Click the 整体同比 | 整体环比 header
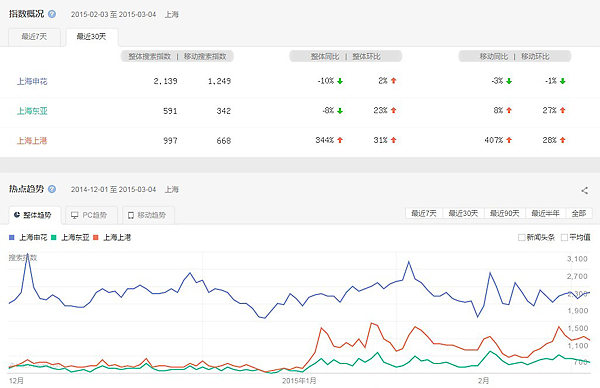600x388 pixels. click(x=346, y=56)
